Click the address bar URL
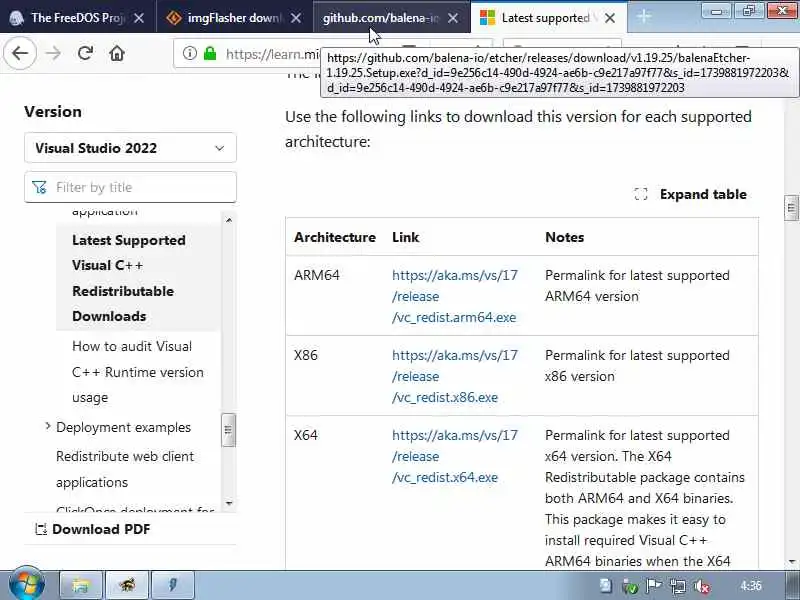The height and width of the screenshot is (600, 800). pos(272,54)
